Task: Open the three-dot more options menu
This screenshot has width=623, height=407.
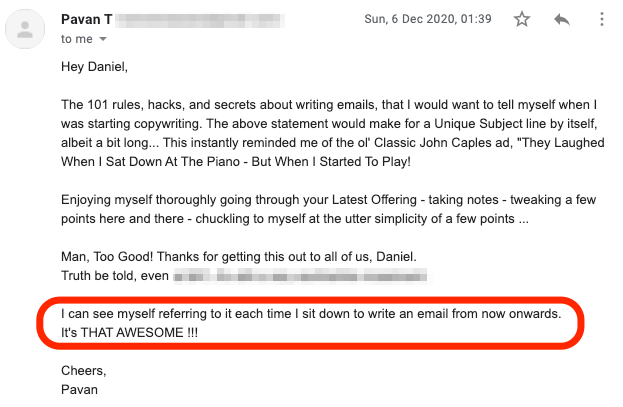Action: click(x=602, y=19)
